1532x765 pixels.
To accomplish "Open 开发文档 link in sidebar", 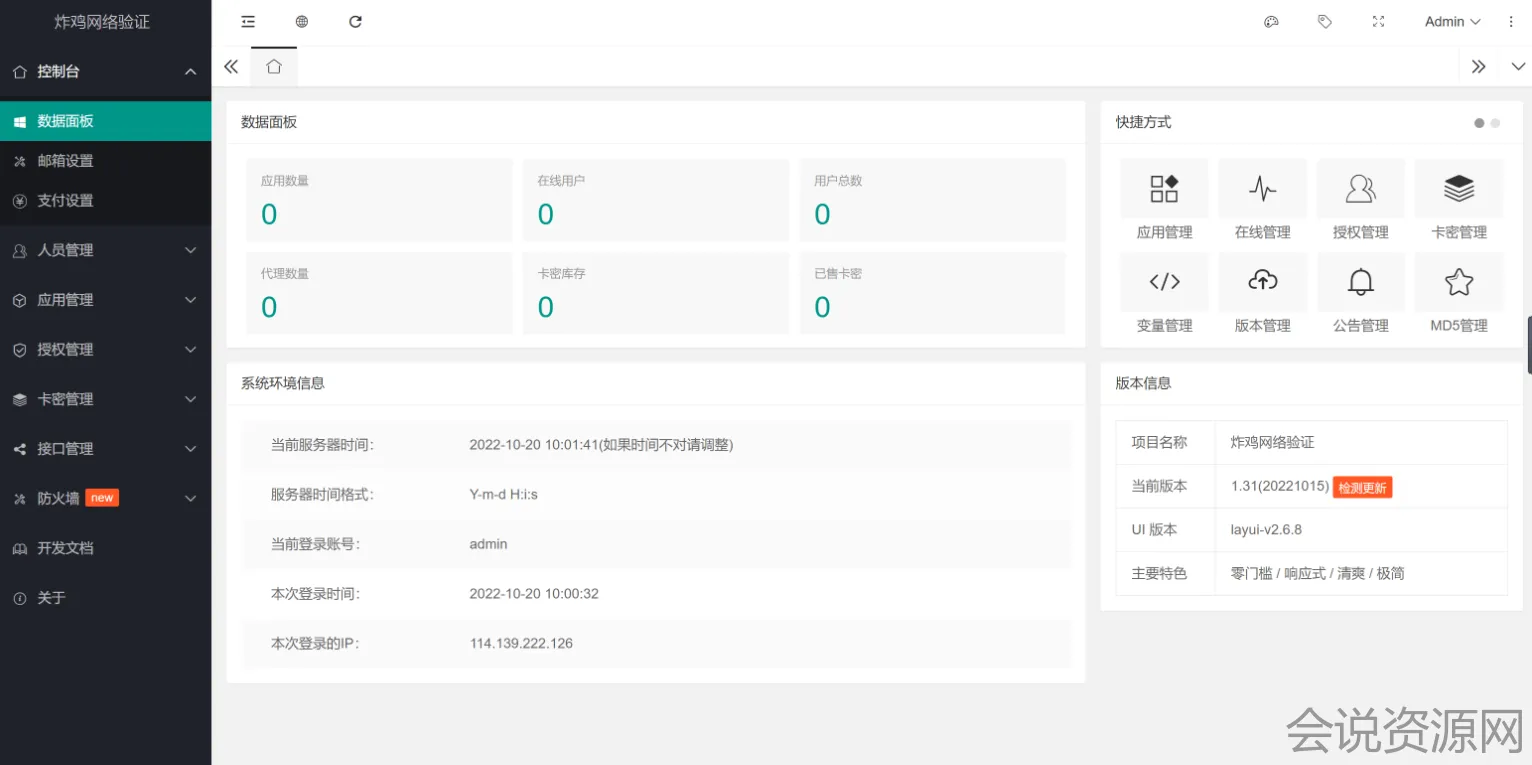I will click(x=65, y=548).
